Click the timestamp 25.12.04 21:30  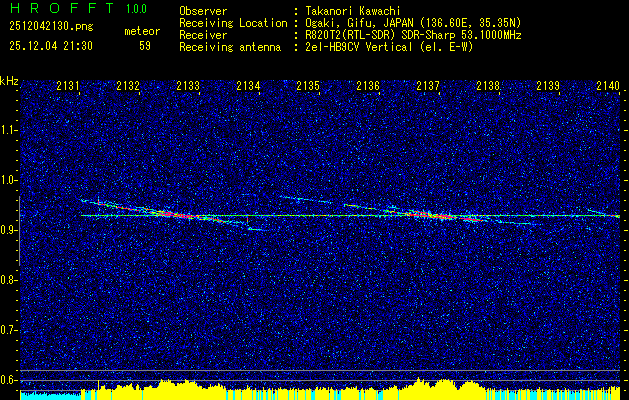(51, 46)
